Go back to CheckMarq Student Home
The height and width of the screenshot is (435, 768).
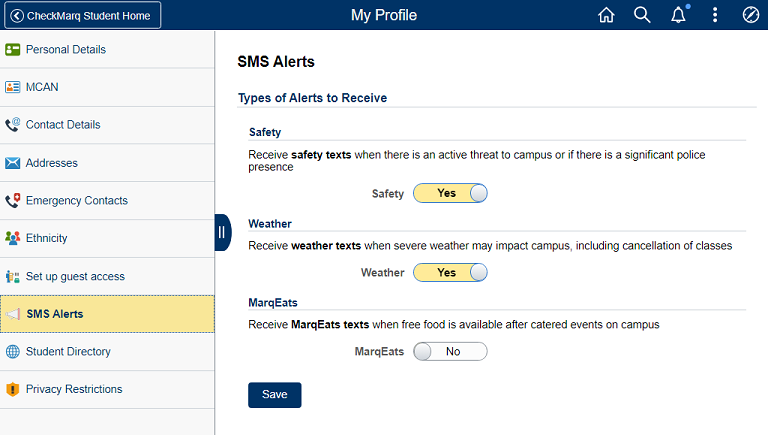point(82,15)
